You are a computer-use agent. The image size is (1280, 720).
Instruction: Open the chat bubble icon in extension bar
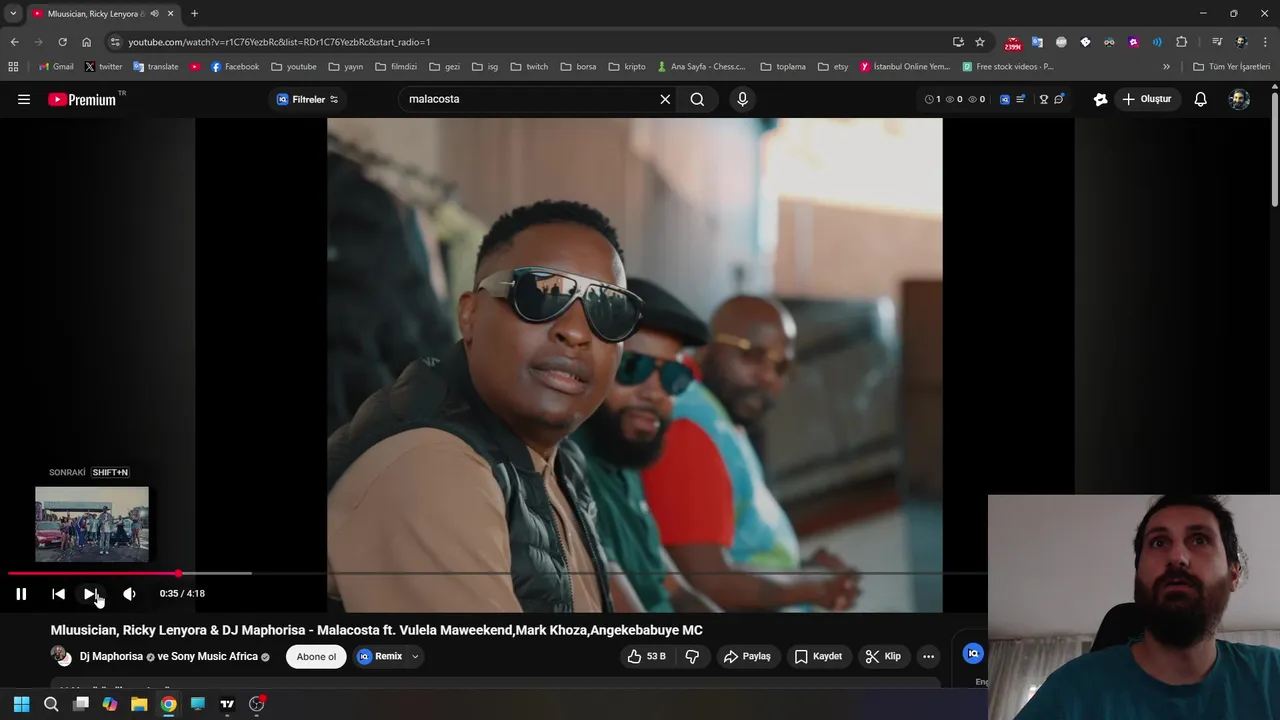pyautogui.click(x=1059, y=99)
